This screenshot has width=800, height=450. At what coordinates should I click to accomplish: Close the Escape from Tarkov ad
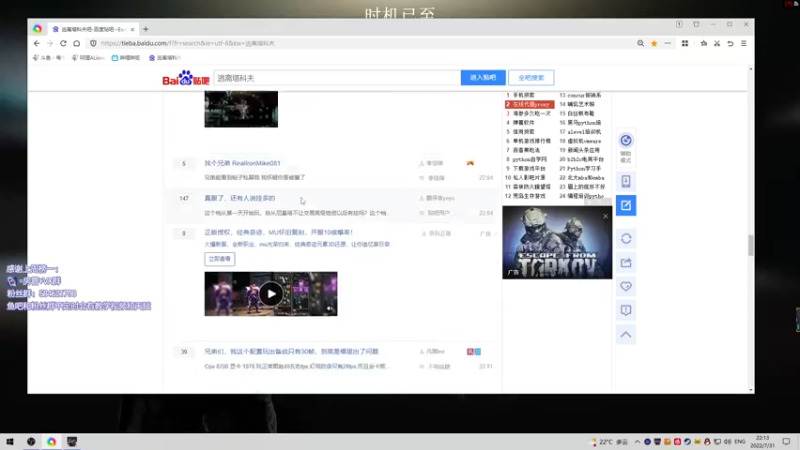(x=606, y=216)
